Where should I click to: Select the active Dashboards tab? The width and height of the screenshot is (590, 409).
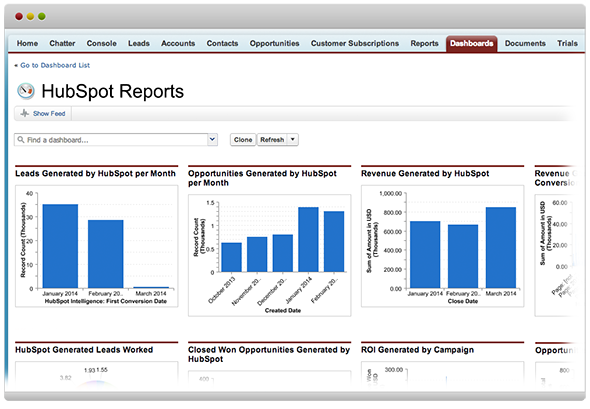[x=471, y=44]
